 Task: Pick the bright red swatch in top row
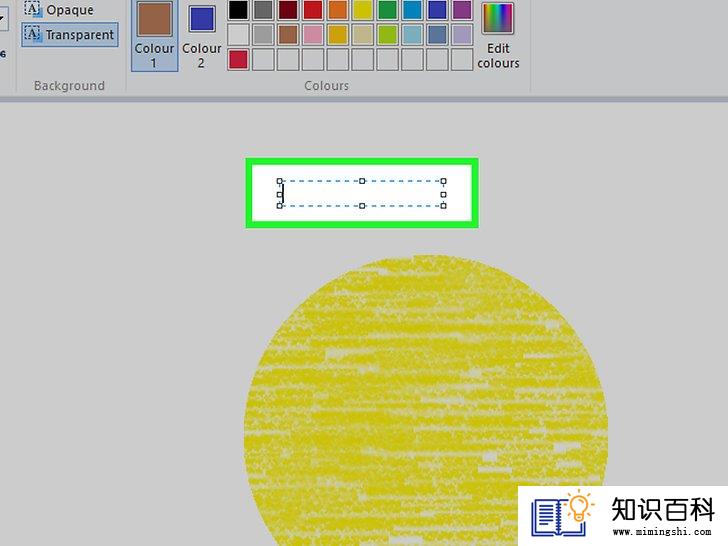313,9
